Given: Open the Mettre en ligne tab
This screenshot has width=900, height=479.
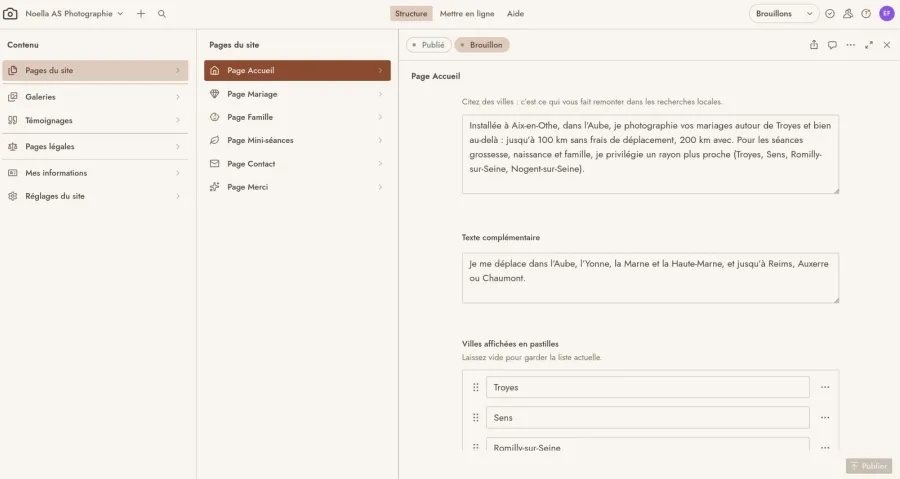Looking at the screenshot, I should (x=467, y=14).
